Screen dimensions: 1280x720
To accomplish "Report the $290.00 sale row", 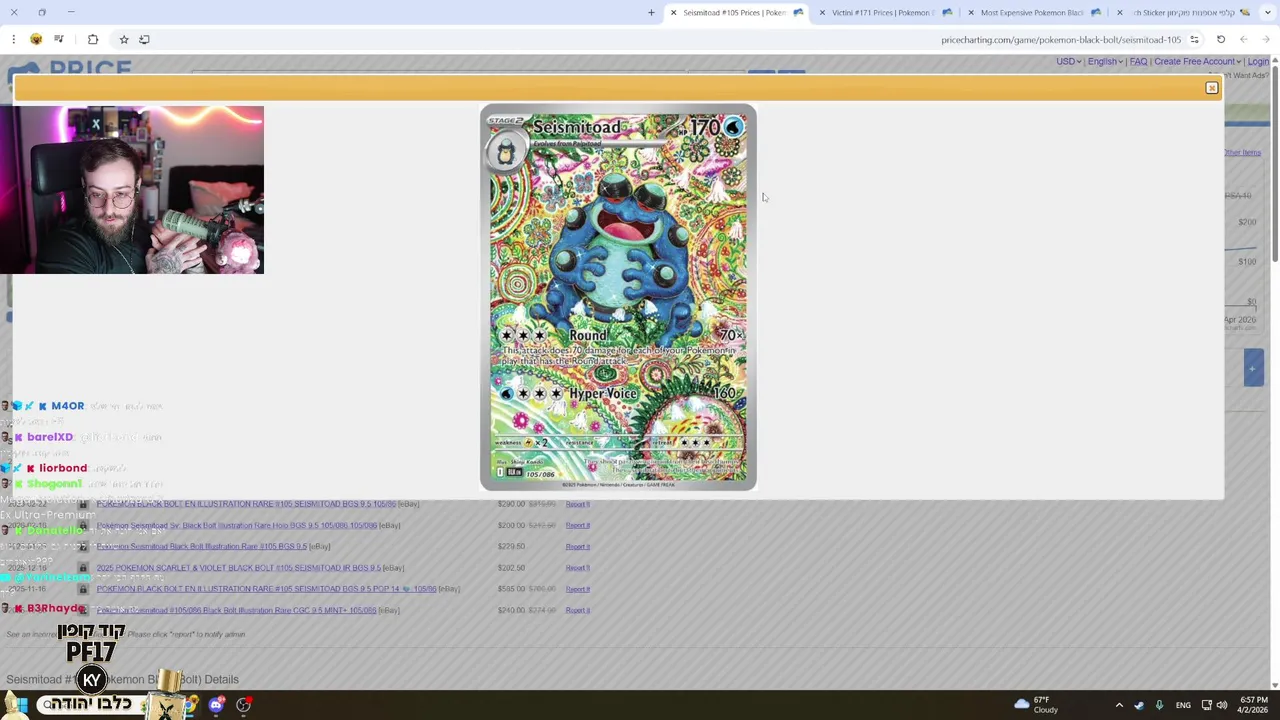I will [x=577, y=504].
